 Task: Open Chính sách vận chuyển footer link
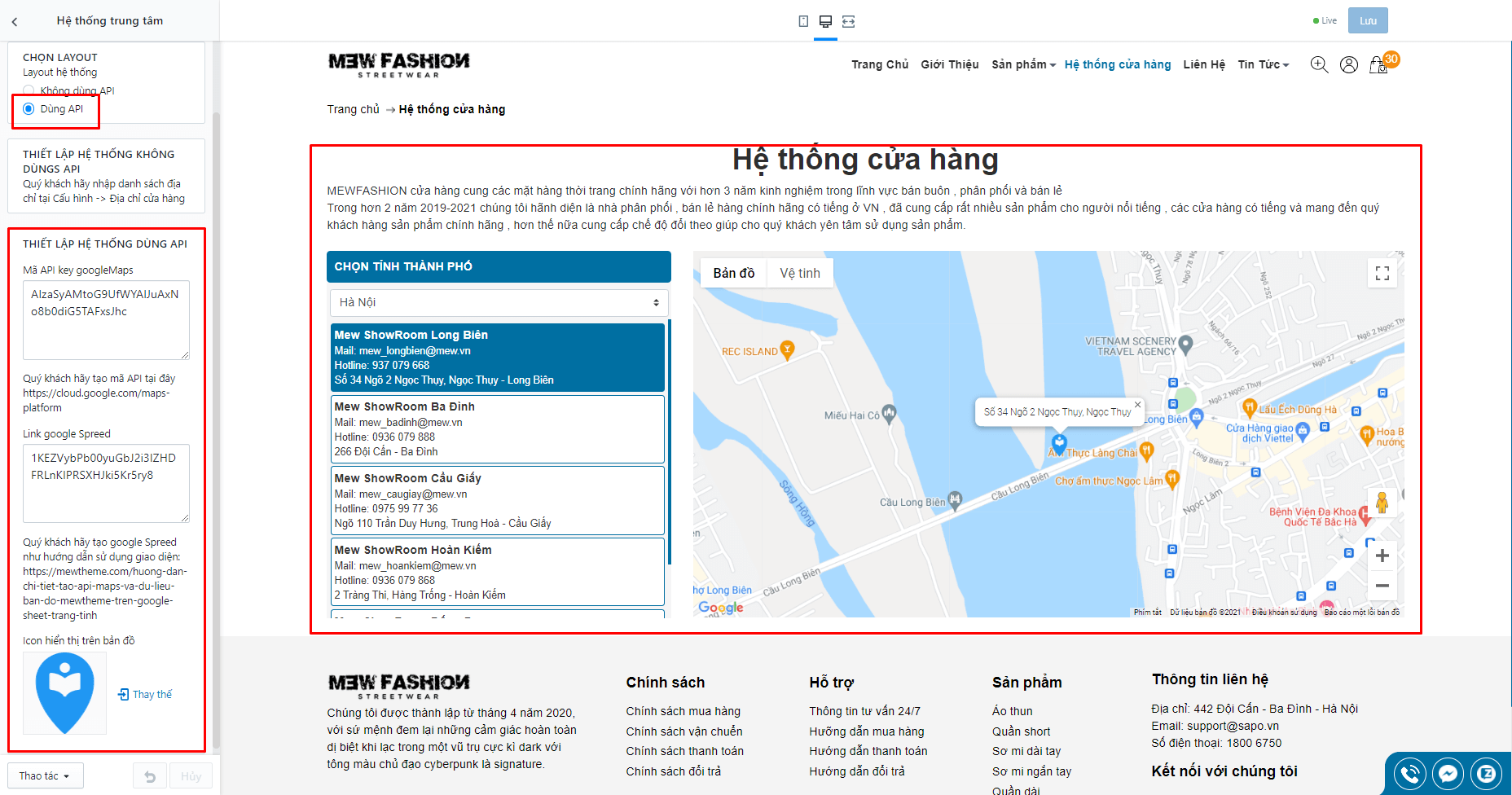pos(684,731)
